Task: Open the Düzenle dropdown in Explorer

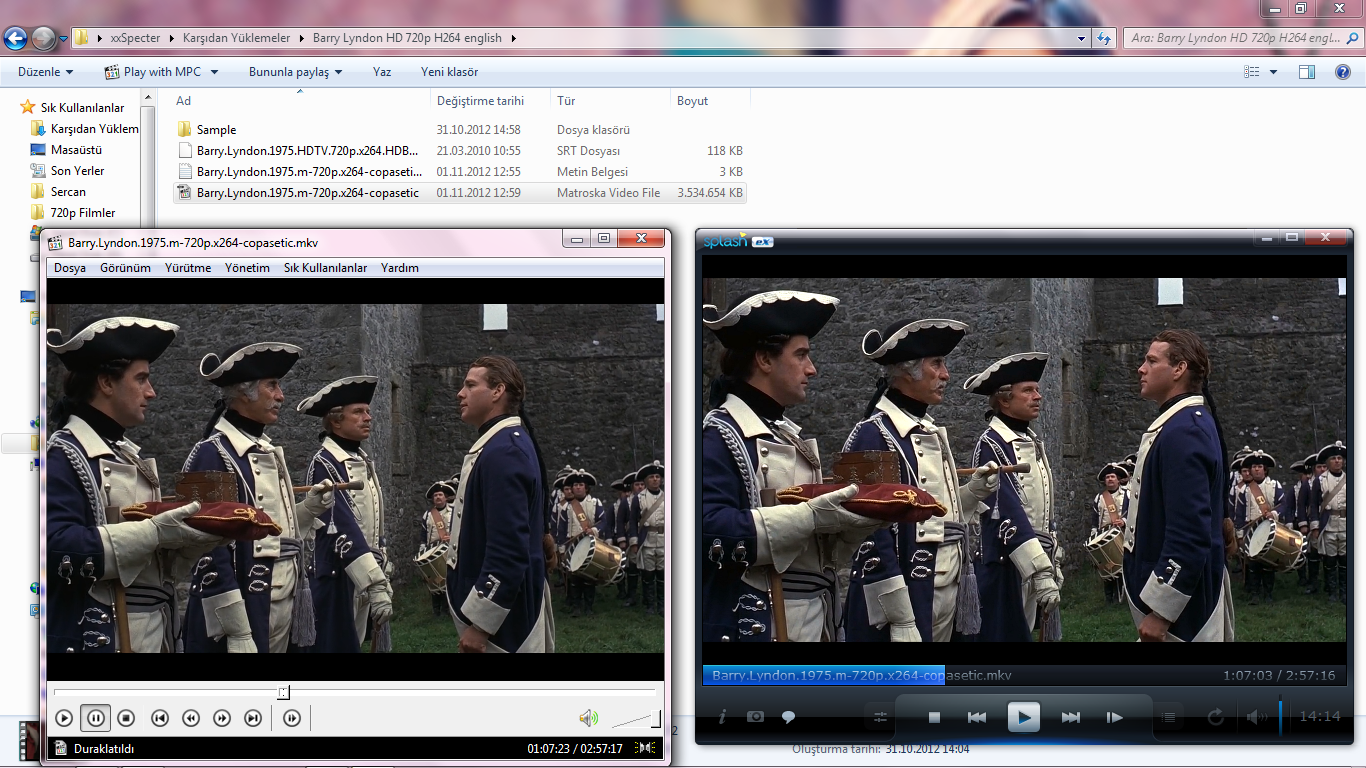Action: [x=45, y=72]
